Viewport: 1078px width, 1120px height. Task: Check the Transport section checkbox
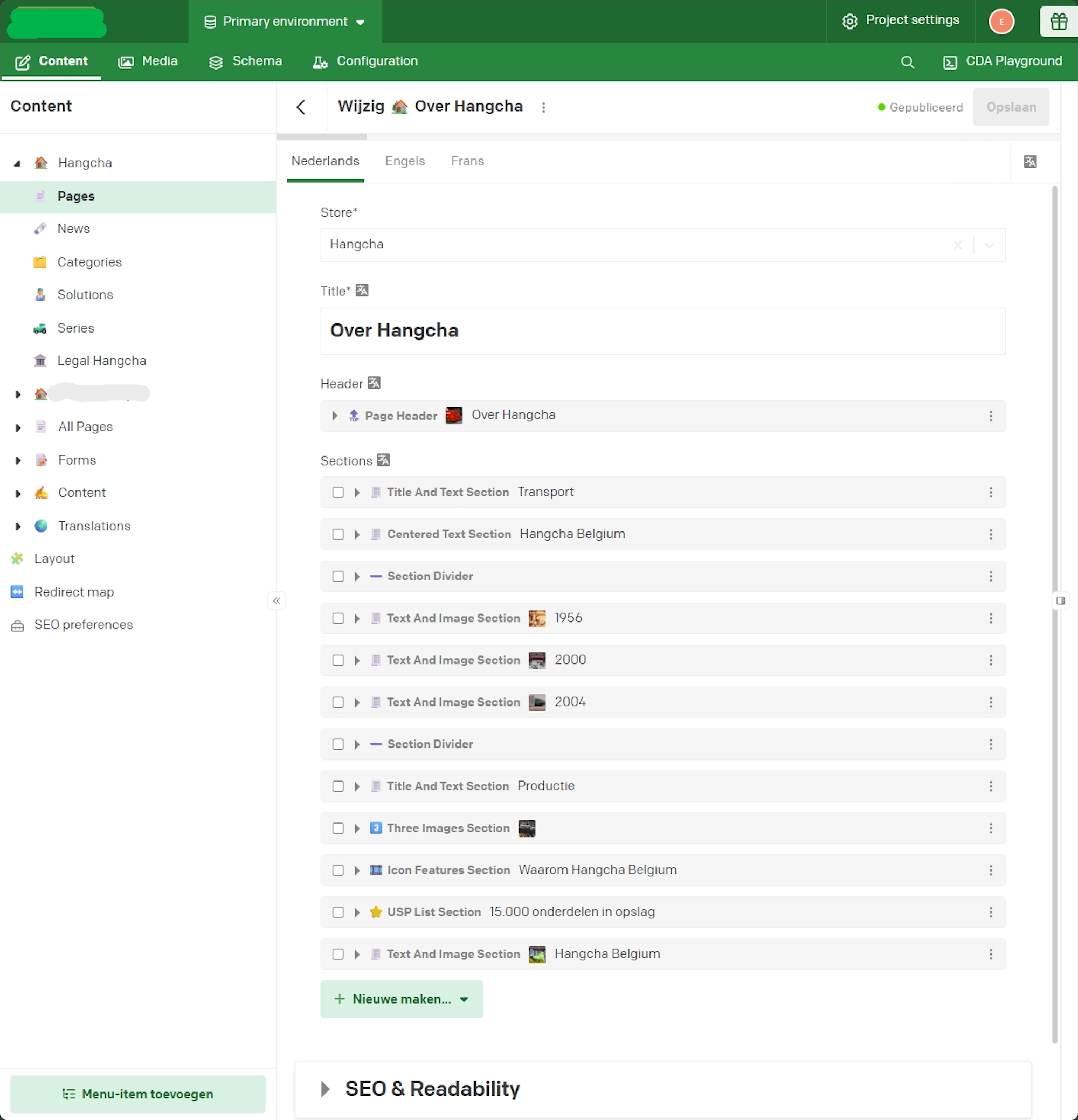click(338, 493)
